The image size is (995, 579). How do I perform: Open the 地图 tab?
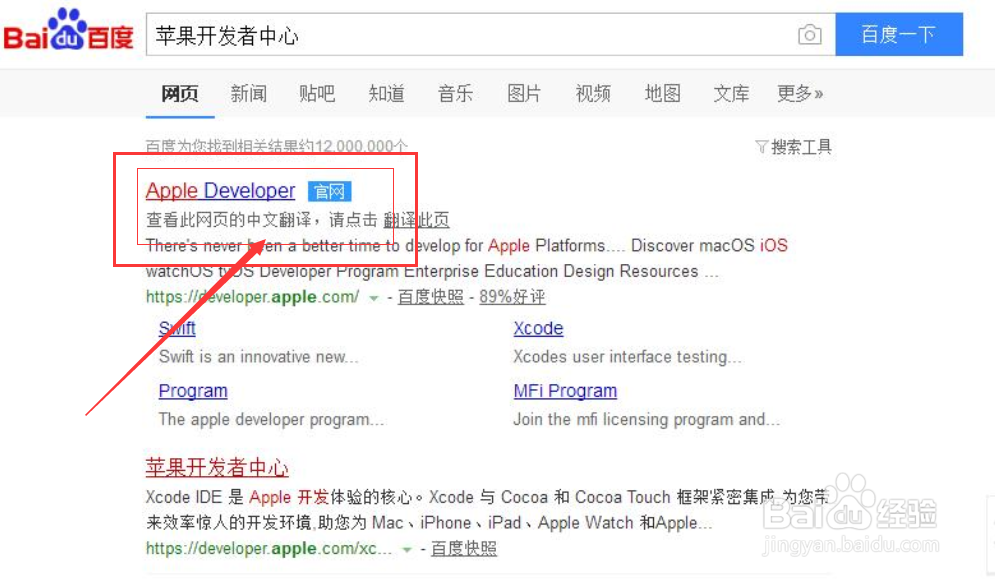(662, 94)
